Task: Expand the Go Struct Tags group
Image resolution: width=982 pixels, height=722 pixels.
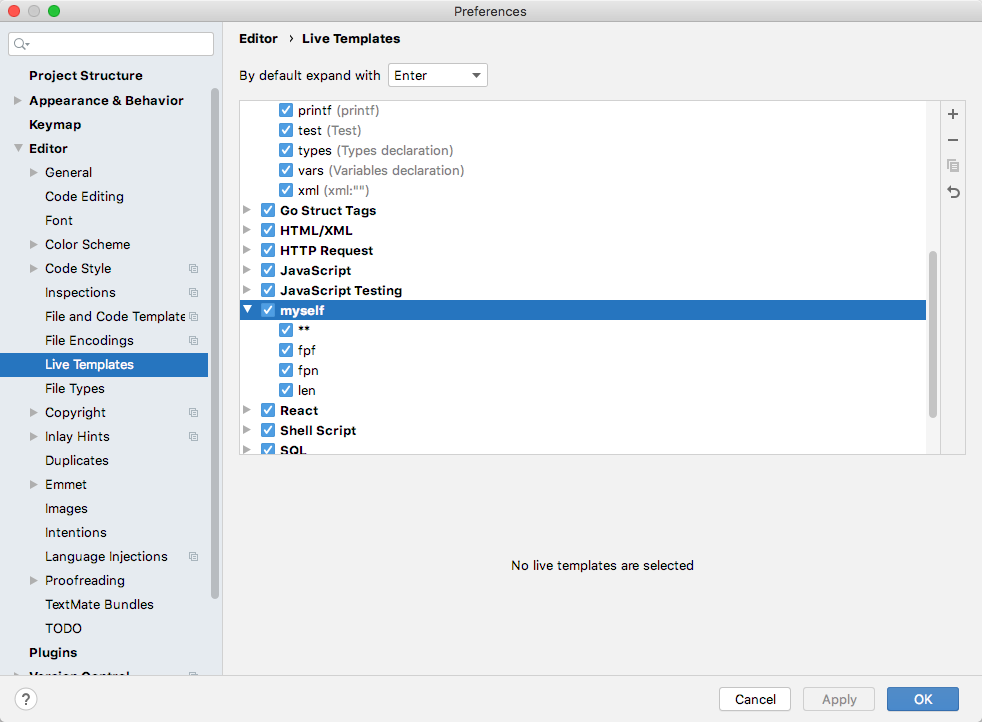Action: [x=247, y=210]
